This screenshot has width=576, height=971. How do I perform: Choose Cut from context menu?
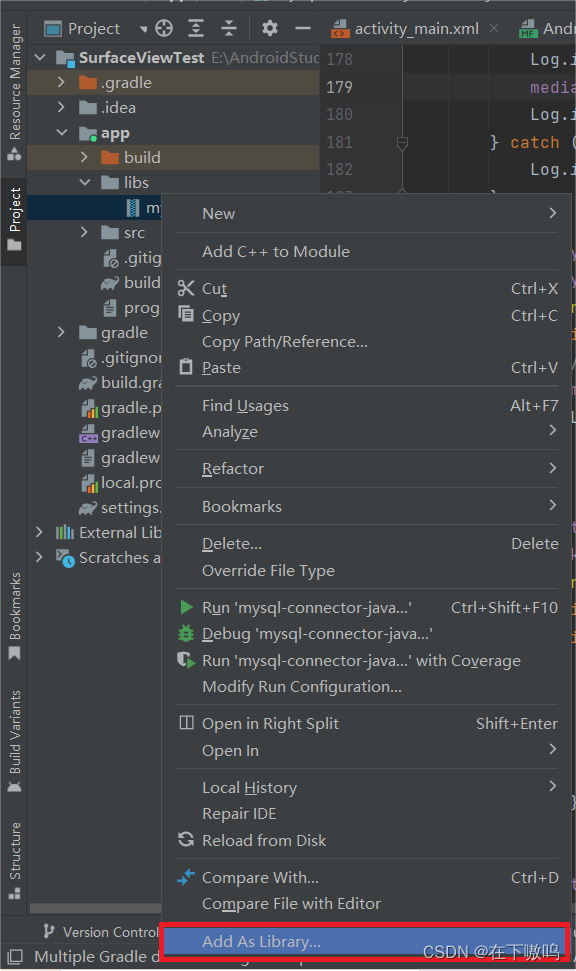click(x=367, y=289)
